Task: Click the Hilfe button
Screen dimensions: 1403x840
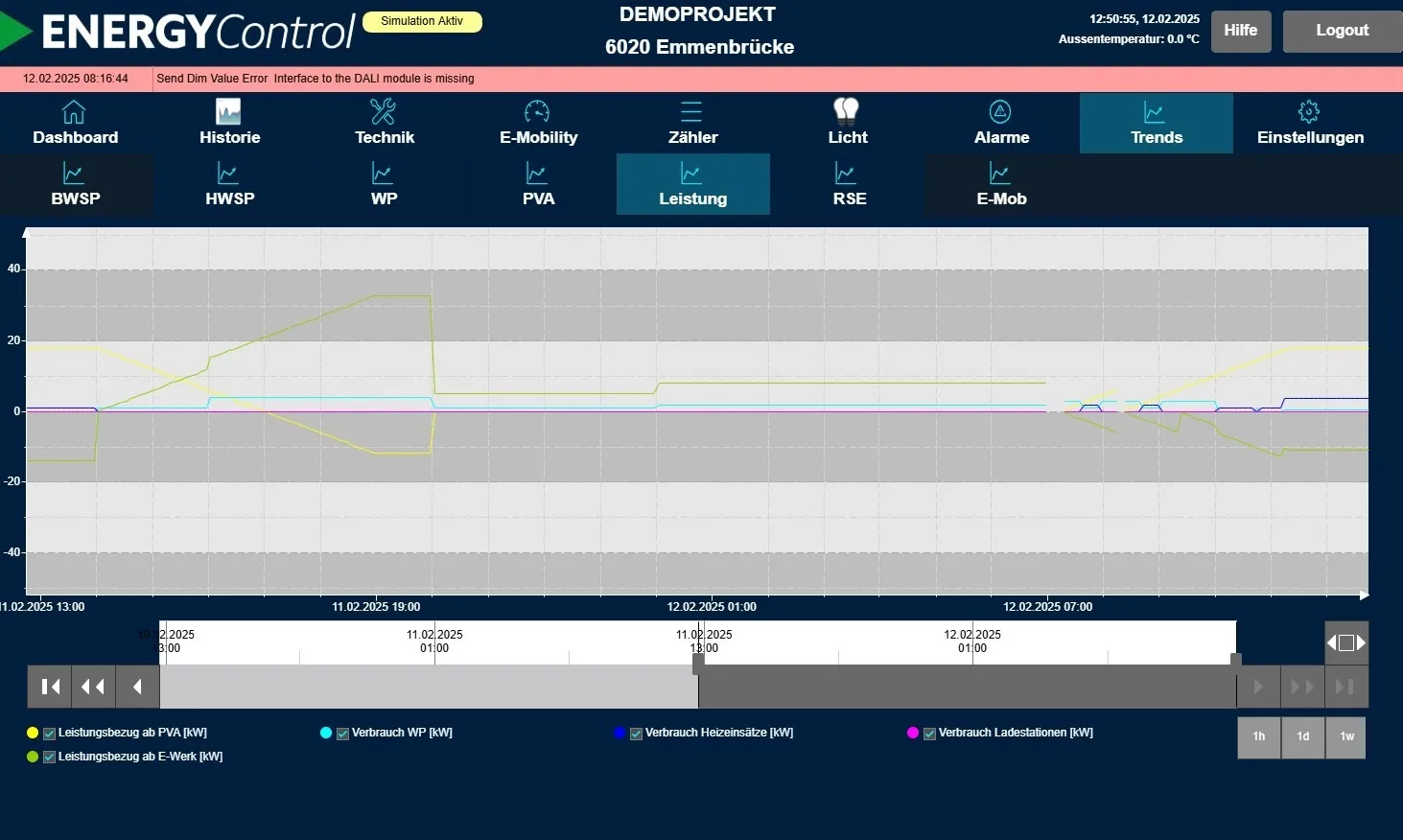Action: 1241,31
